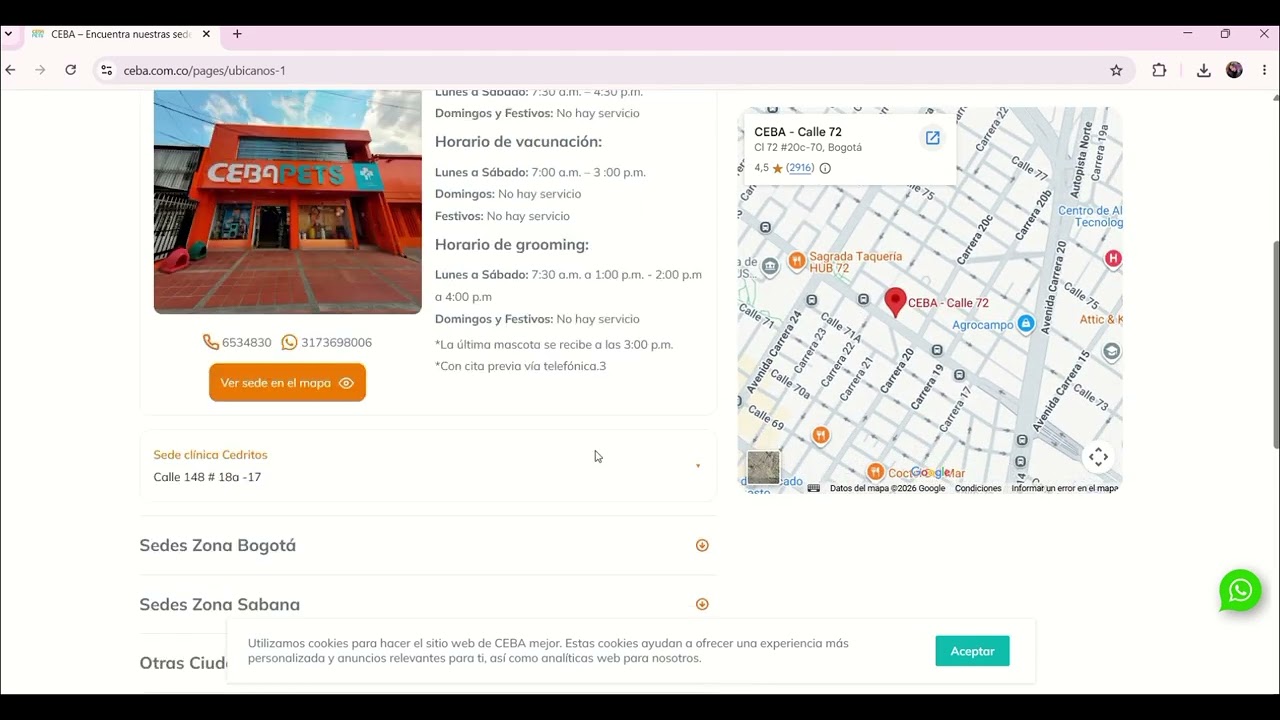Open the 2916 reviews link
The width and height of the screenshot is (1280, 720).
tap(800, 168)
